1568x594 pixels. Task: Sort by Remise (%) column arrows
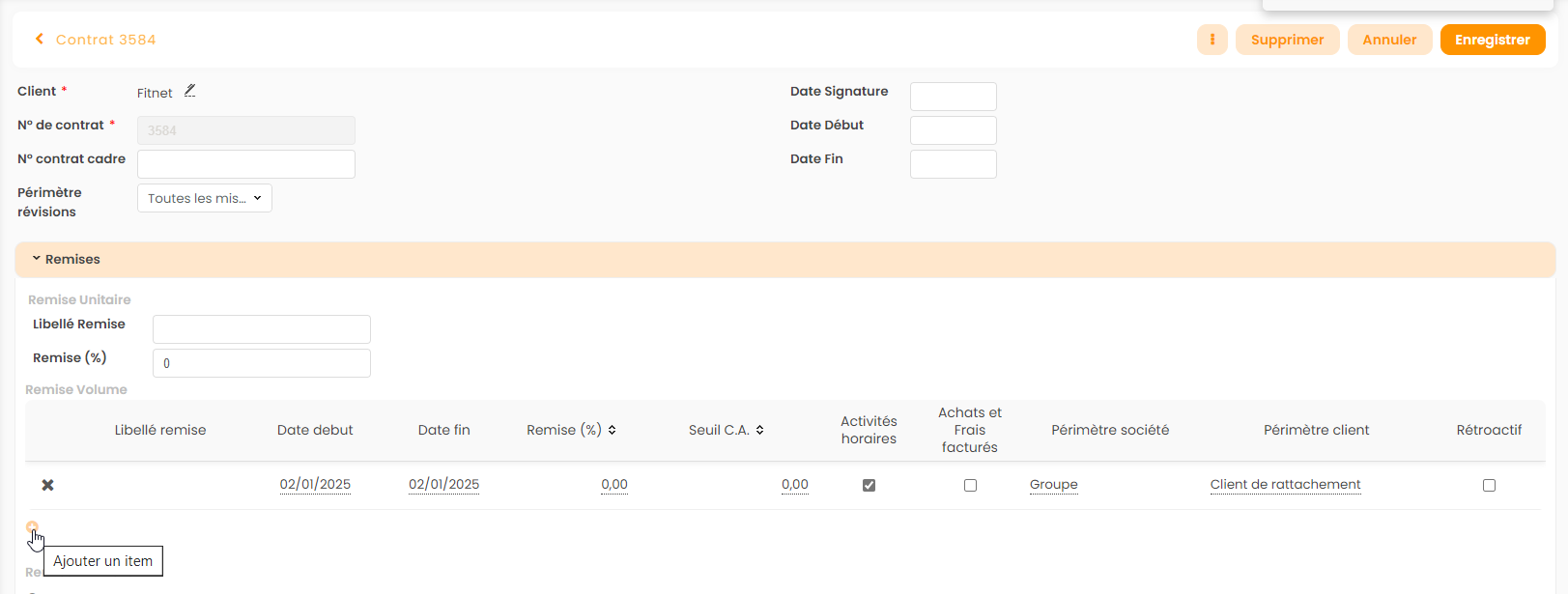click(613, 430)
